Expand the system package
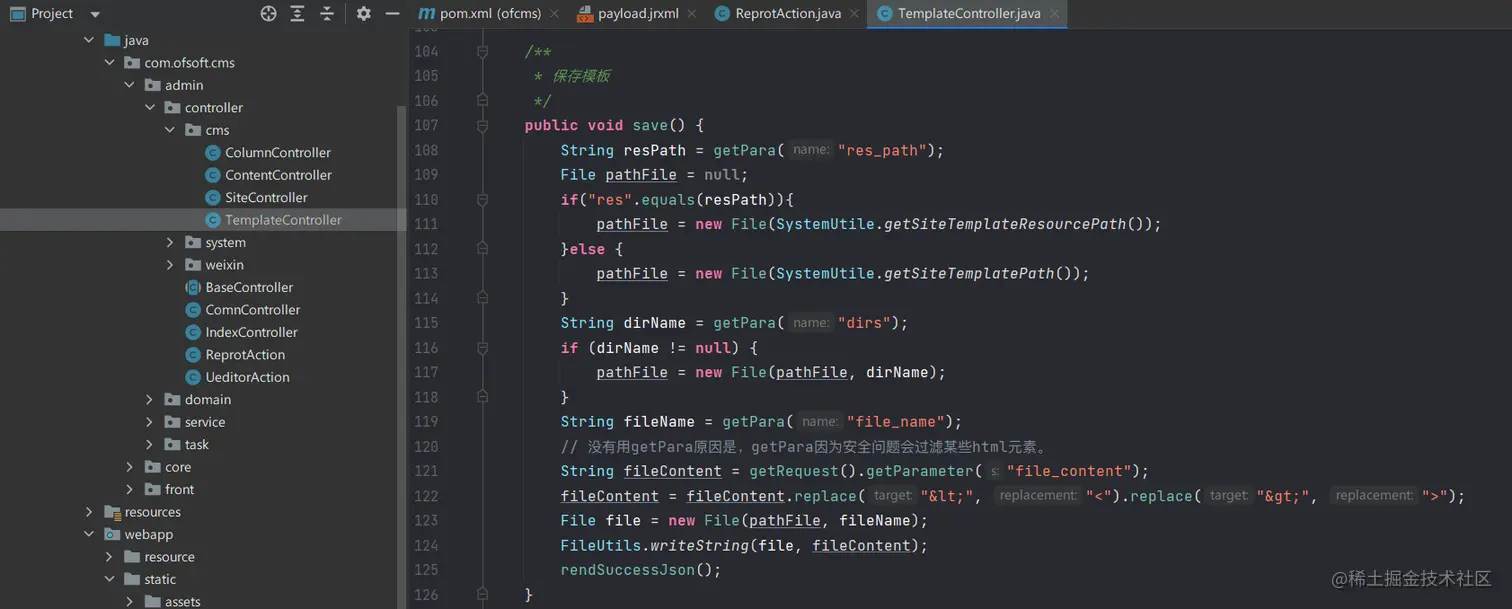This screenshot has width=1512, height=609. pyautogui.click(x=170, y=242)
